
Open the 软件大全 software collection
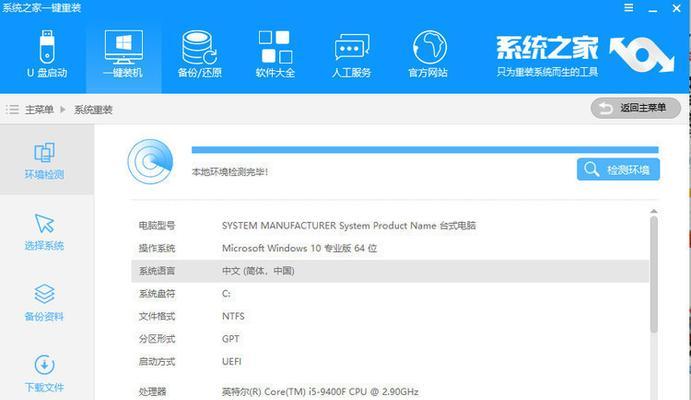tap(275, 54)
